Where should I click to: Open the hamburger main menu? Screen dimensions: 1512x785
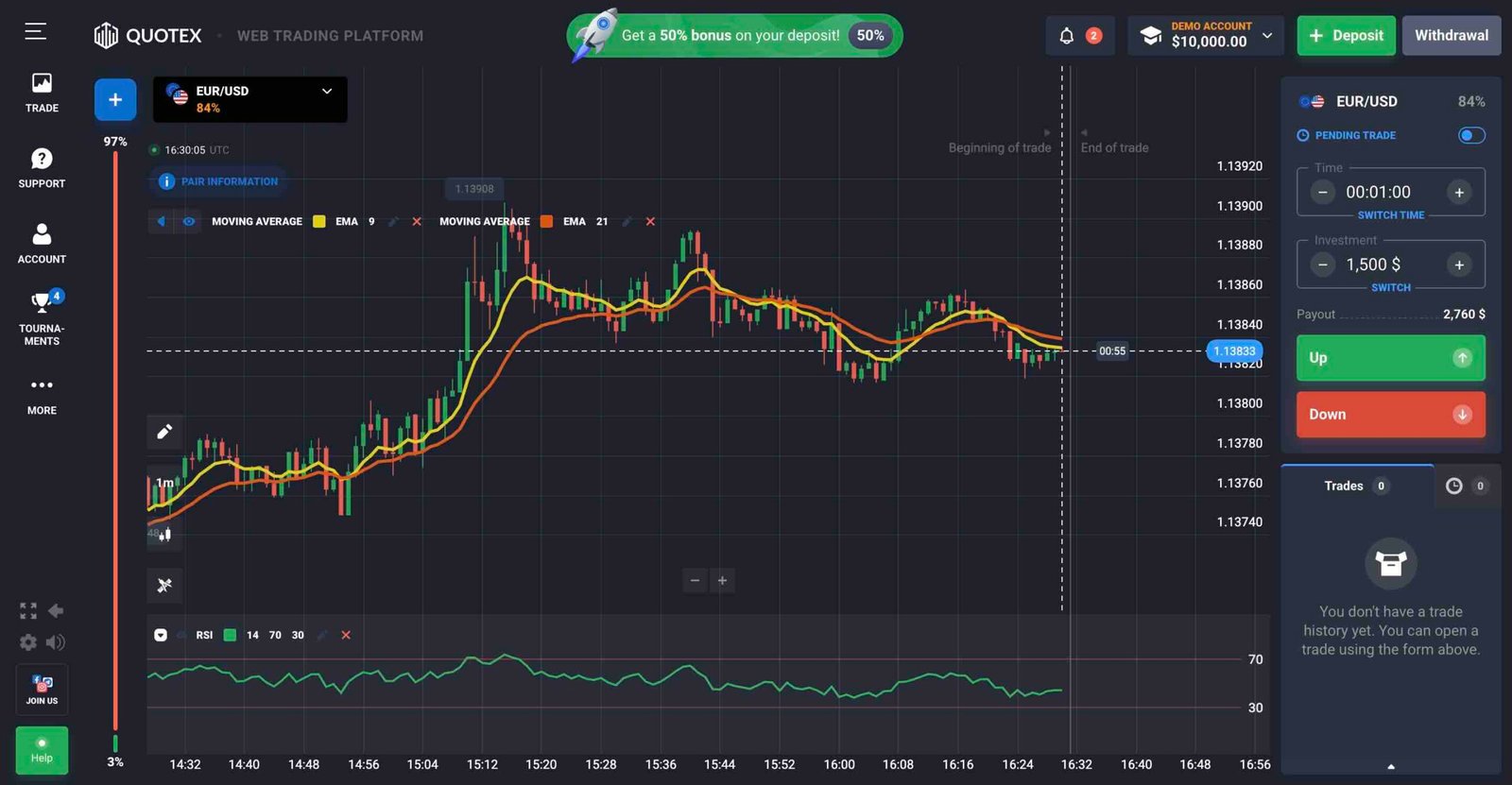(35, 32)
